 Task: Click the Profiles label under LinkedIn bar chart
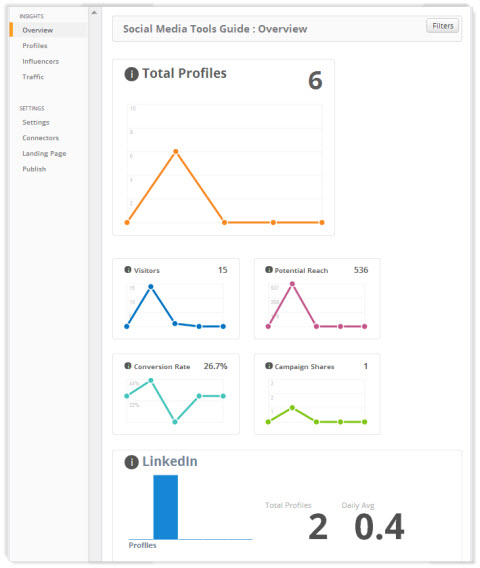point(142,545)
